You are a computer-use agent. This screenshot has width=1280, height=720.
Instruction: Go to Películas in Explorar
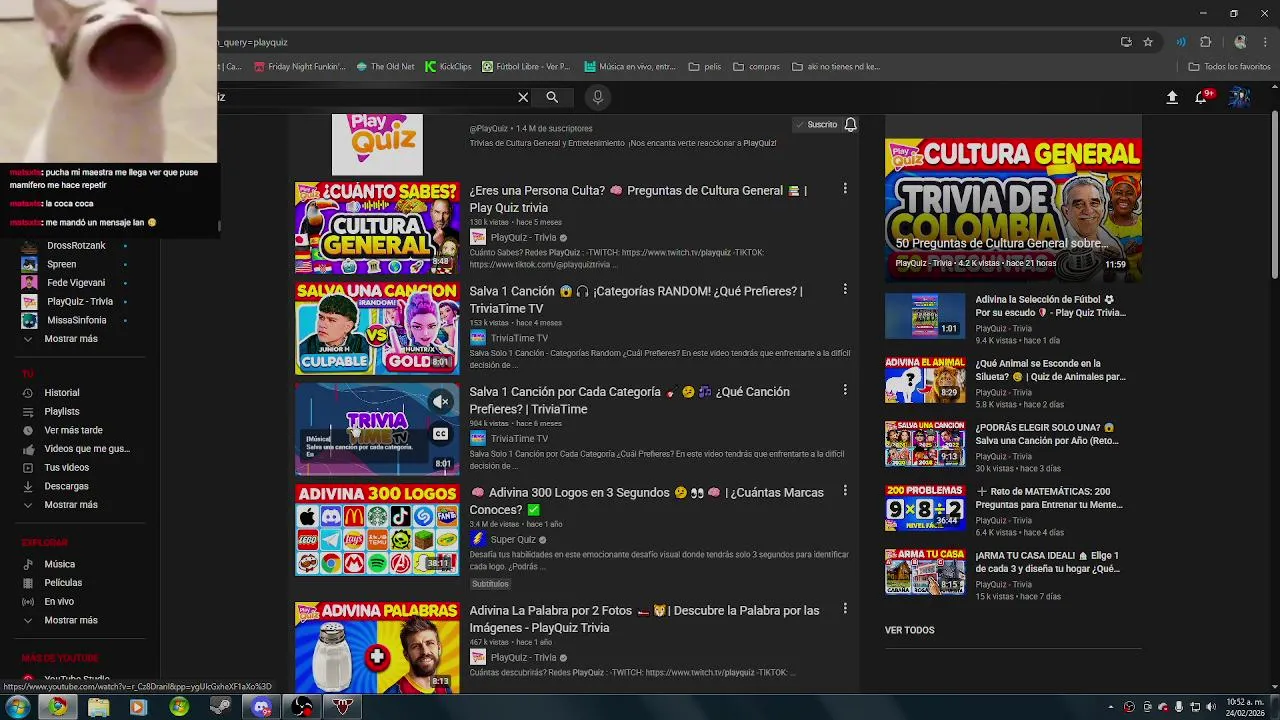[x=61, y=583]
